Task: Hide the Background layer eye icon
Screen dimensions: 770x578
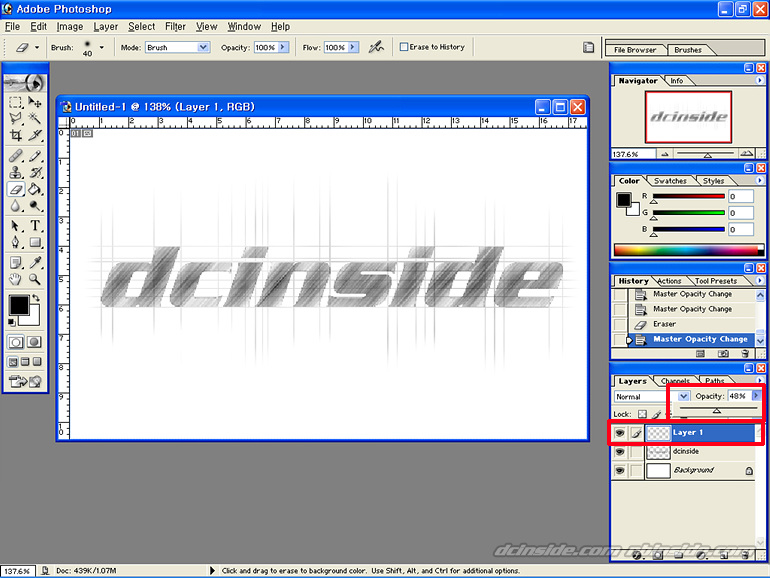Action: point(620,470)
